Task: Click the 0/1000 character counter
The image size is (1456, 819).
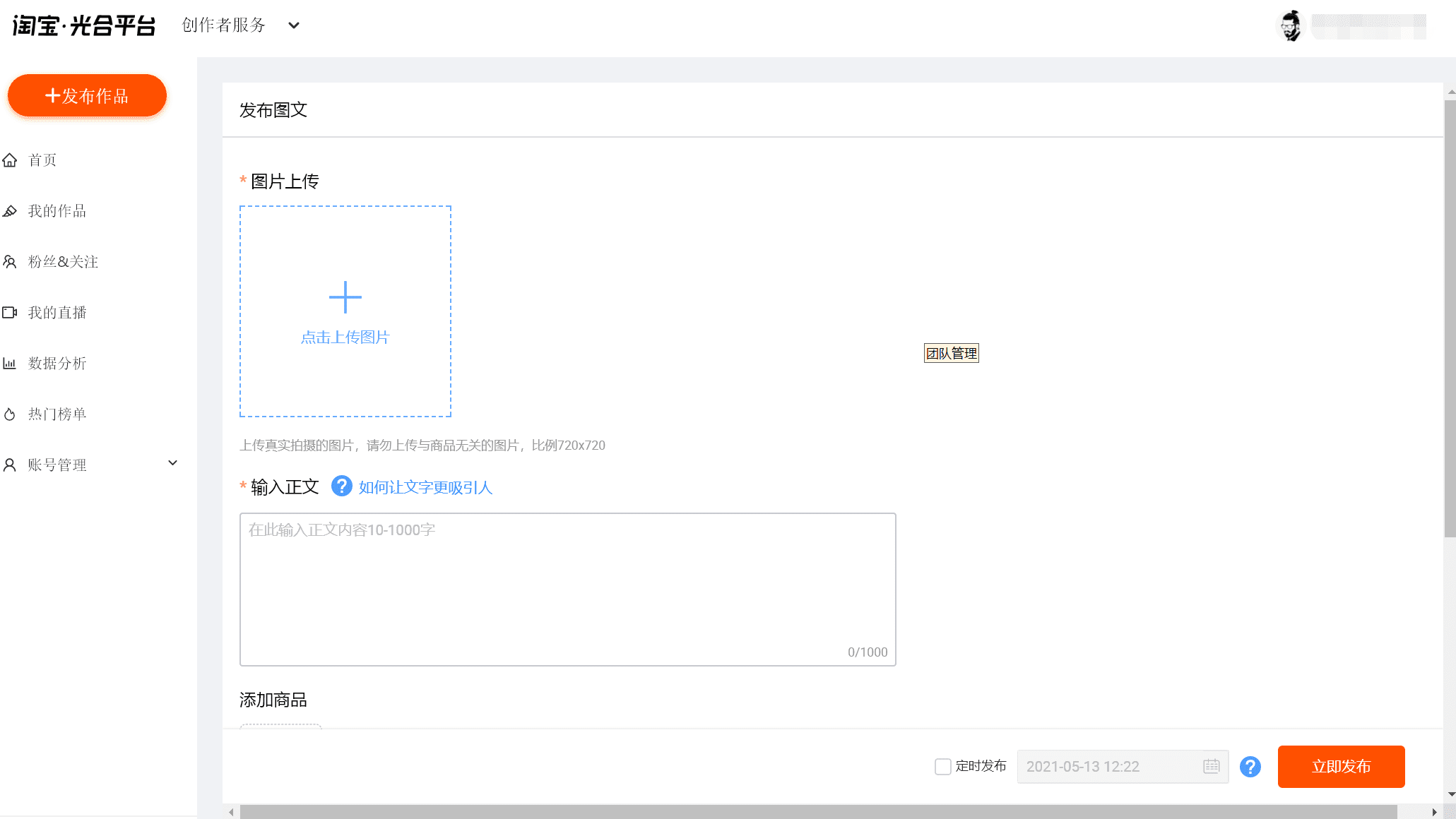Action: tap(868, 652)
